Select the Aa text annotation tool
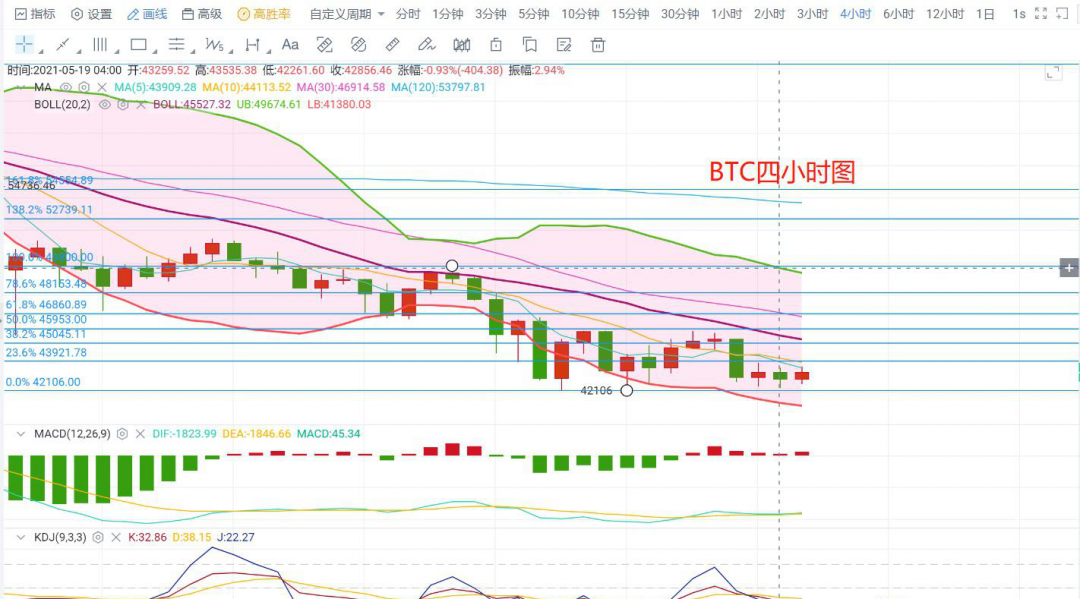 point(290,45)
